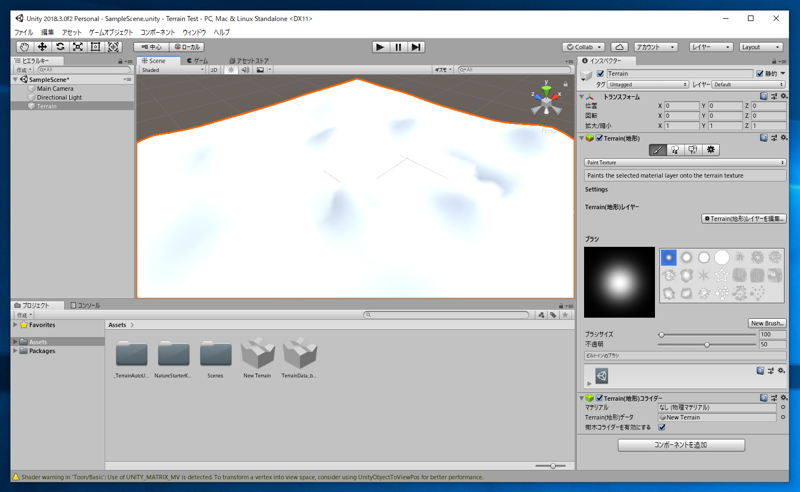800x492 pixels.
Task: Select the combined Transform tool
Action: pyautogui.click(x=113, y=47)
